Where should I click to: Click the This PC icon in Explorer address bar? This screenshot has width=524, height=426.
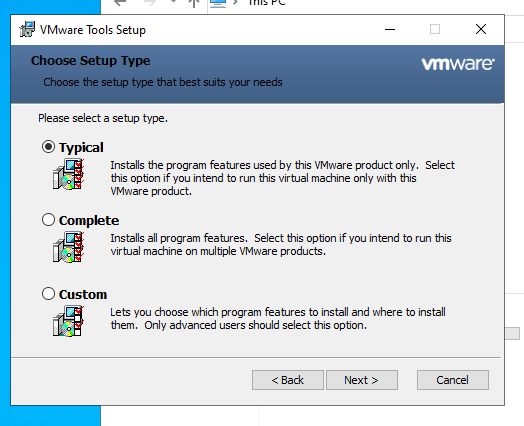point(218,3)
